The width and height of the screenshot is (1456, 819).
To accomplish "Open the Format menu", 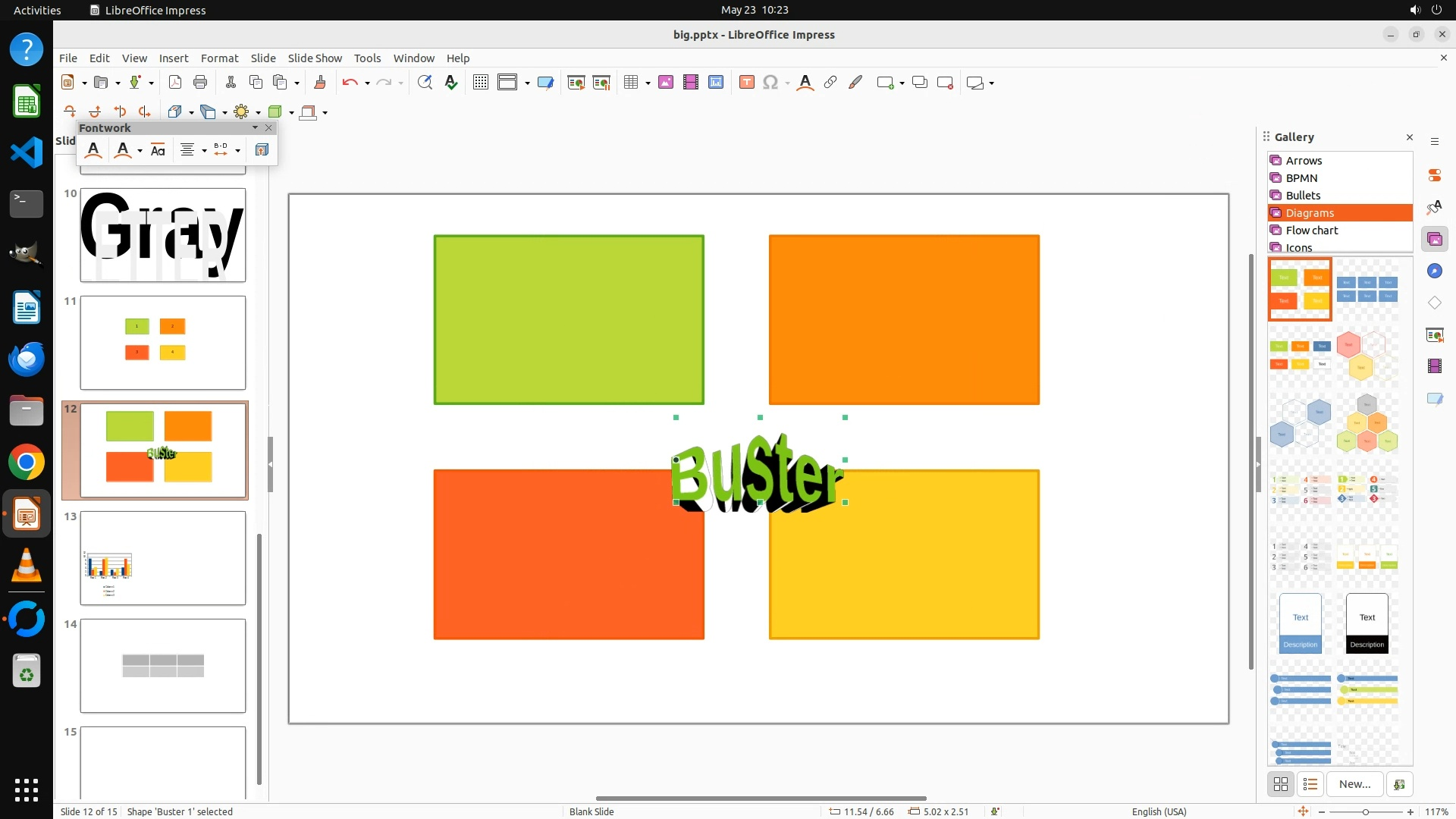I will click(219, 58).
